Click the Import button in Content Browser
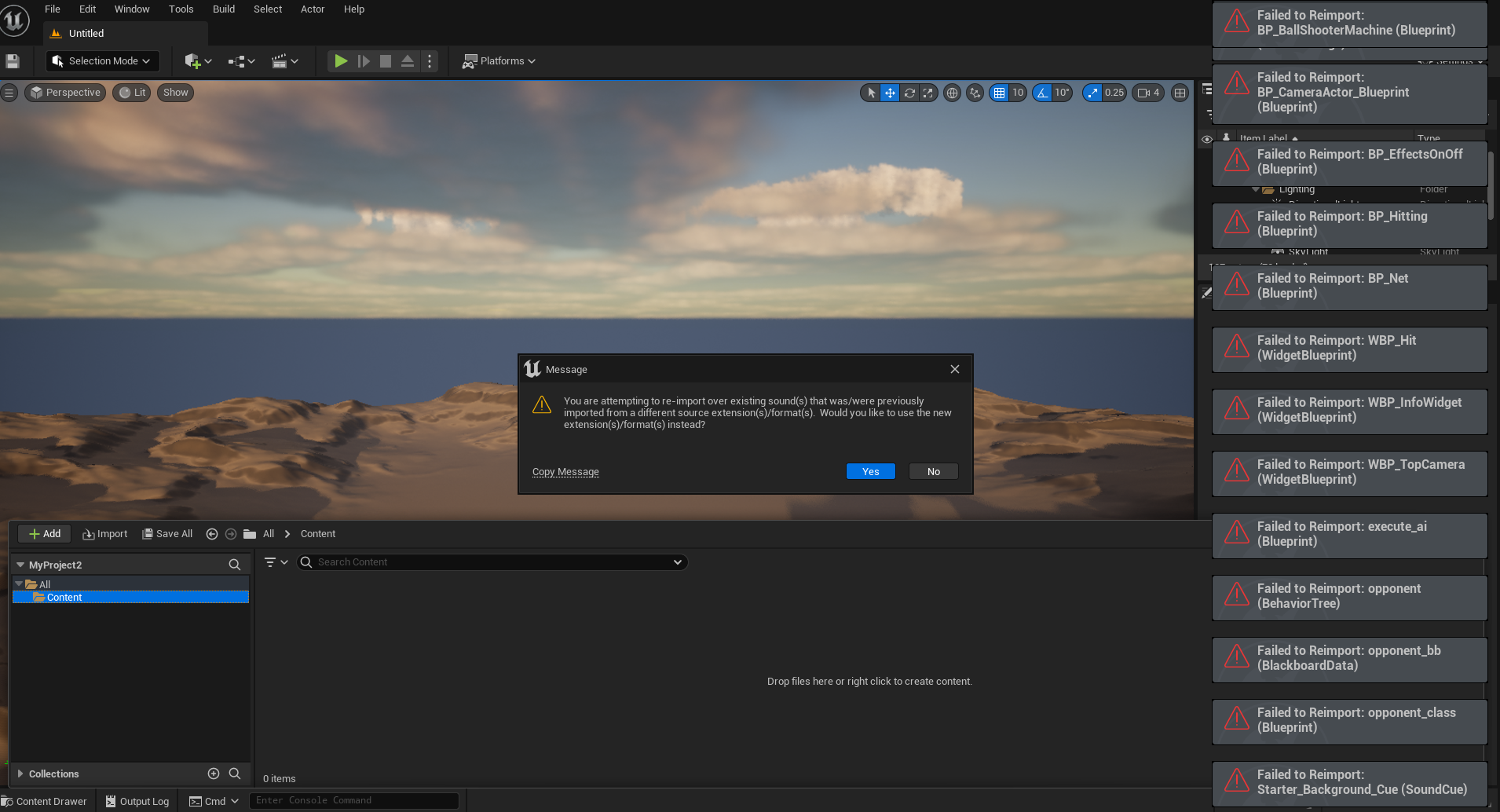The width and height of the screenshot is (1500, 812). (x=105, y=534)
